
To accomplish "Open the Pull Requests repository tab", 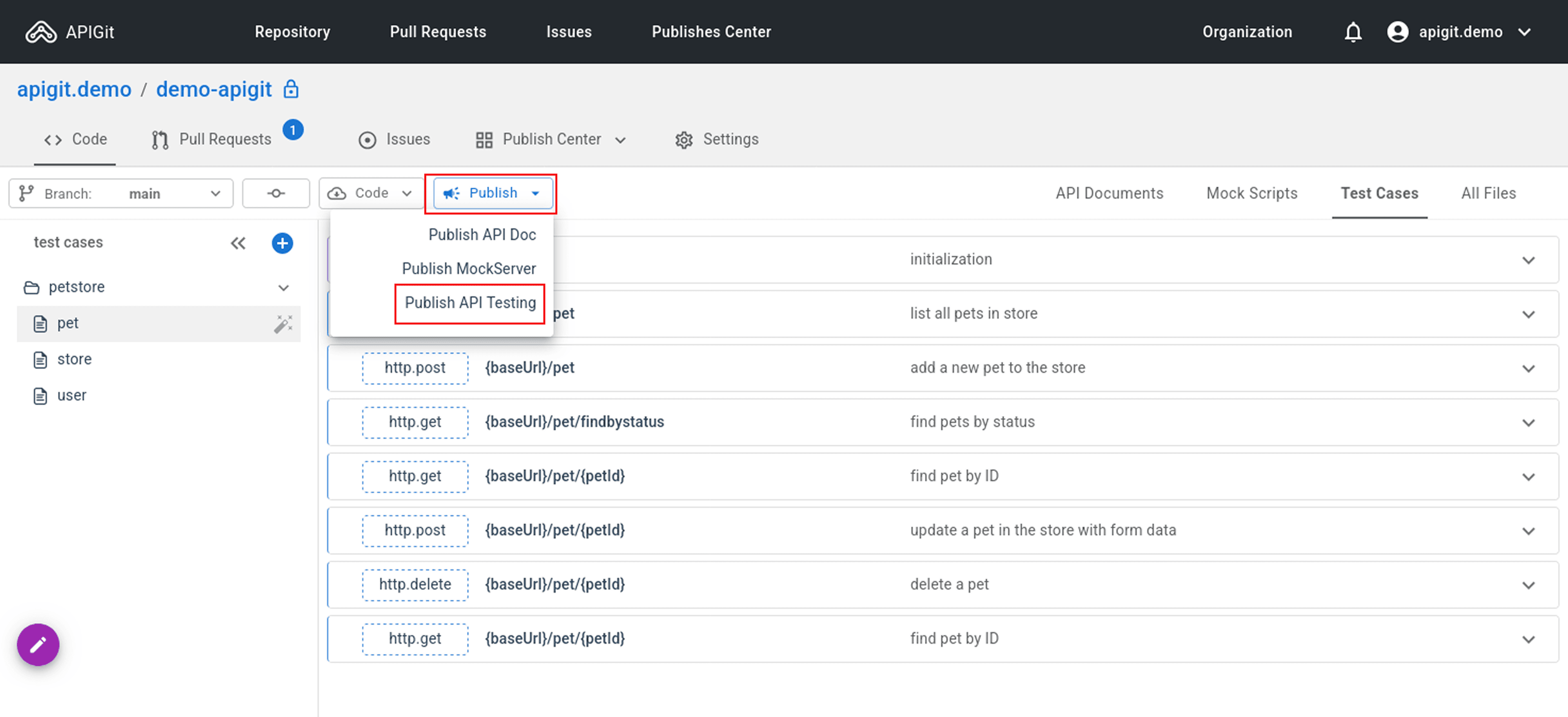I will tap(211, 139).
